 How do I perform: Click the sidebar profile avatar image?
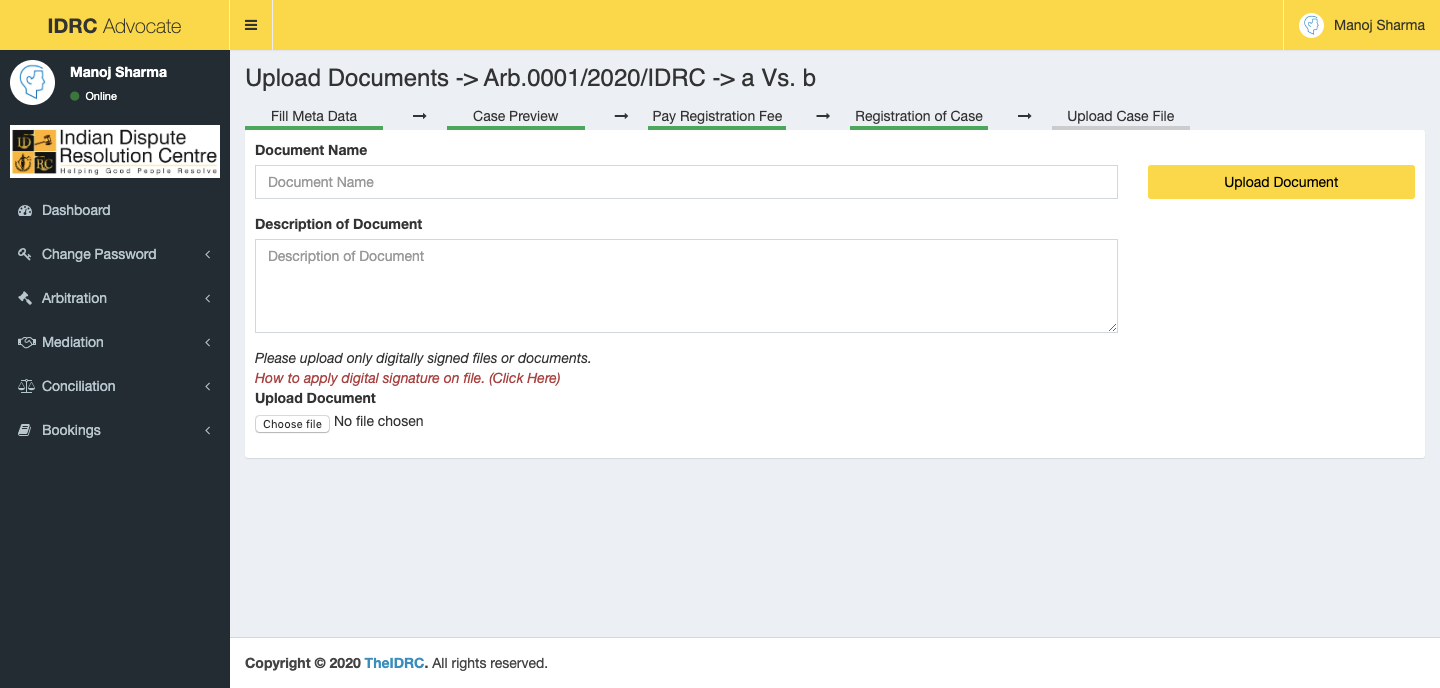pyautogui.click(x=32, y=82)
